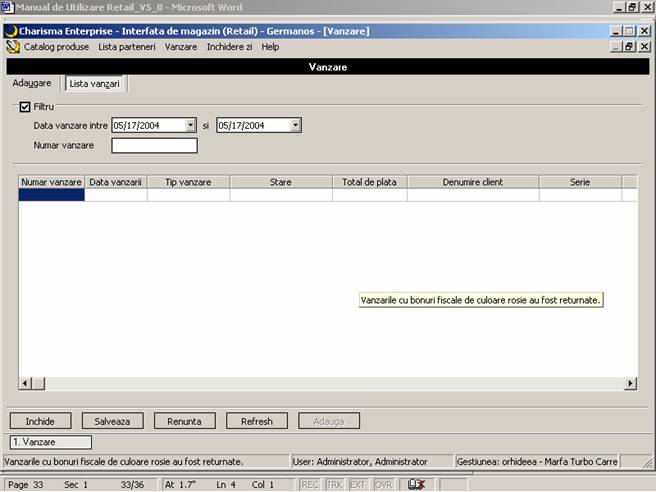
Task: Click the User: Administrator status bar entry
Action: (372, 461)
